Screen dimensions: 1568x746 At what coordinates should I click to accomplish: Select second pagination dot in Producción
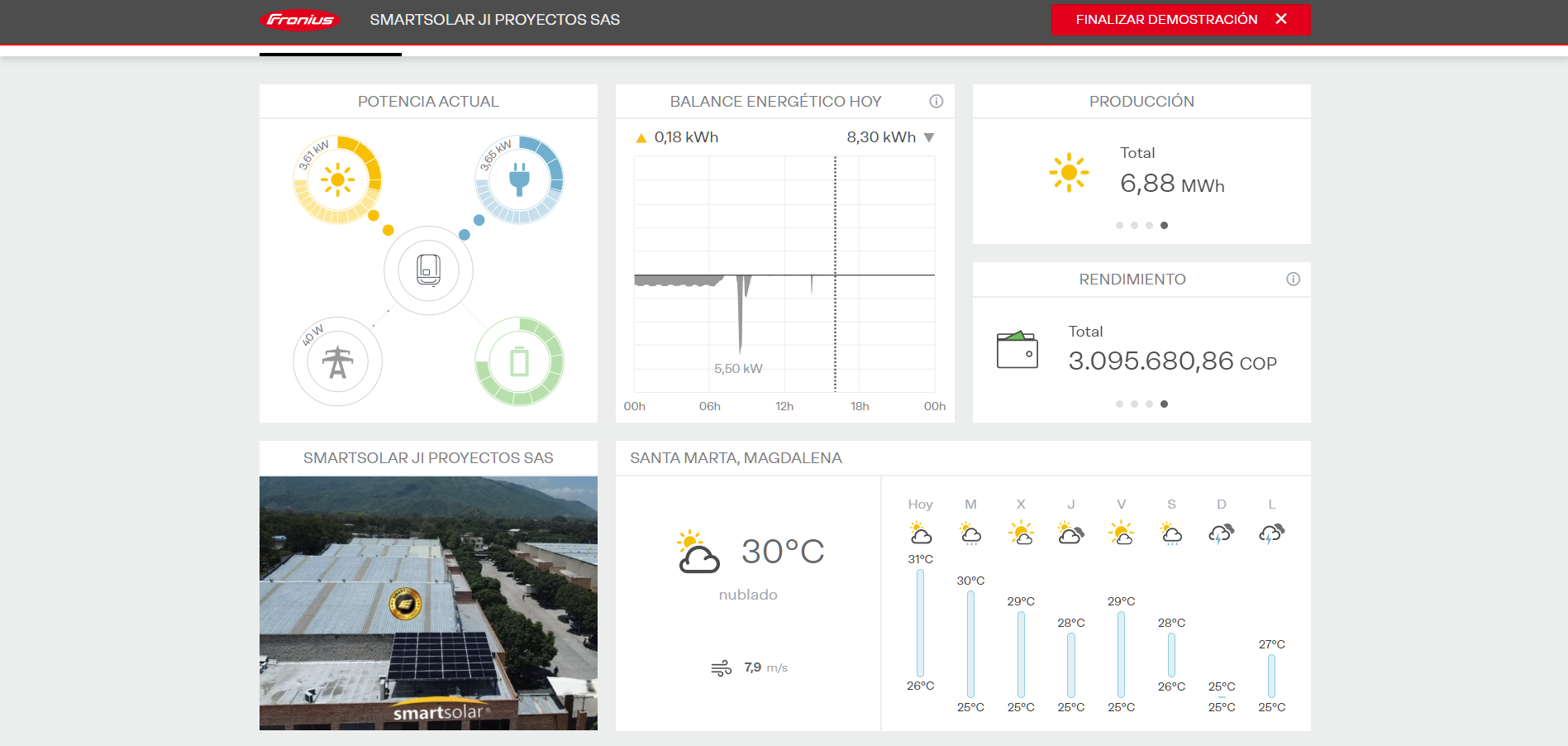click(1134, 225)
